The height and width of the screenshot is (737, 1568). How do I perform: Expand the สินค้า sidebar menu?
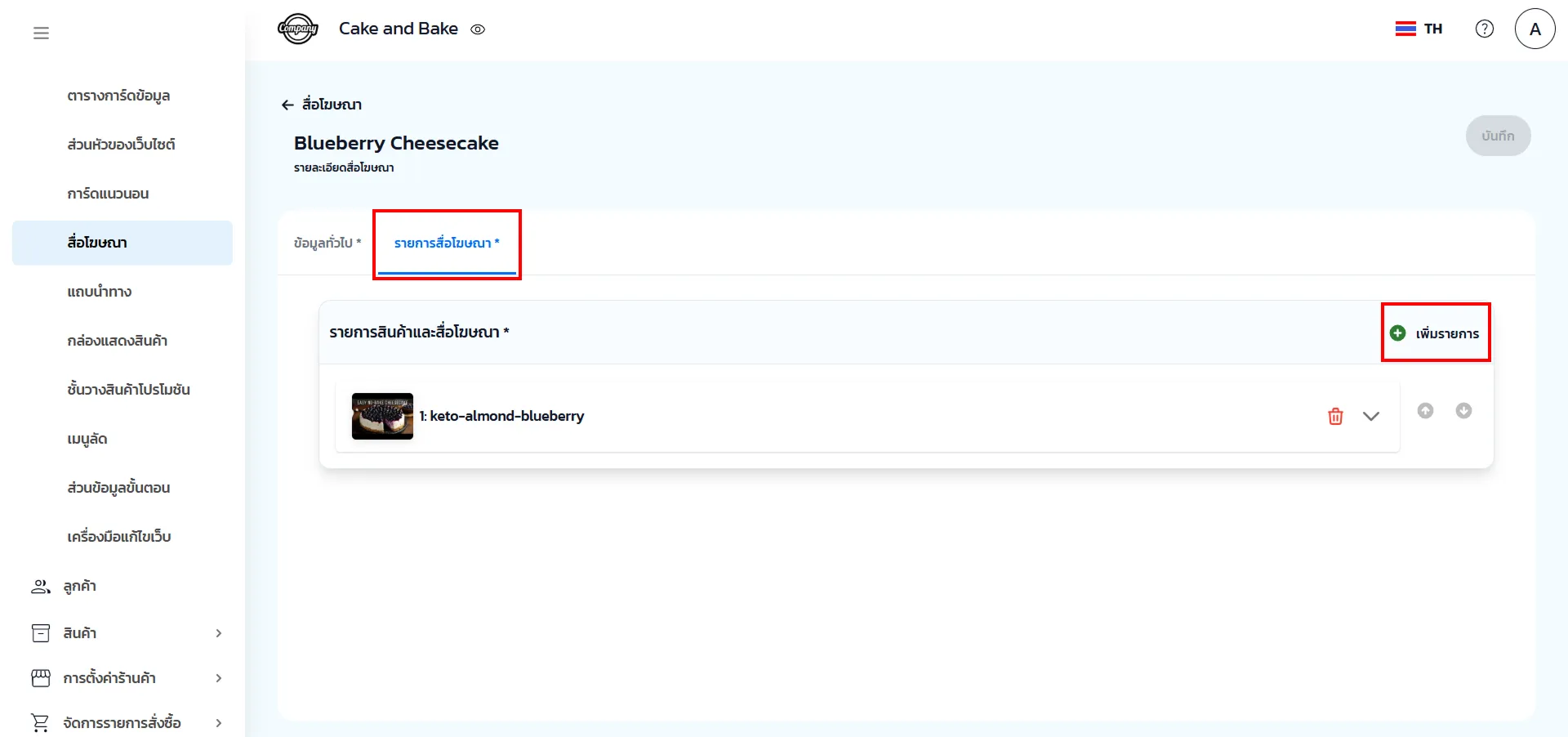coord(218,633)
